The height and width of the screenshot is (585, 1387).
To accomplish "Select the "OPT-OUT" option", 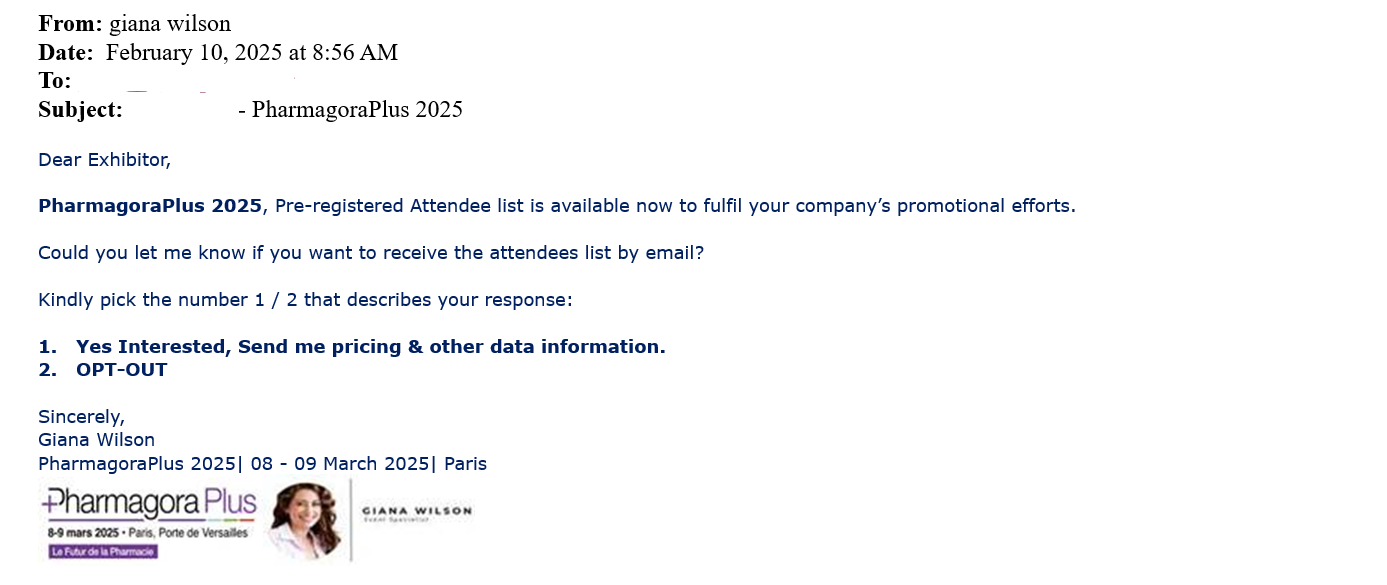I will point(121,369).
